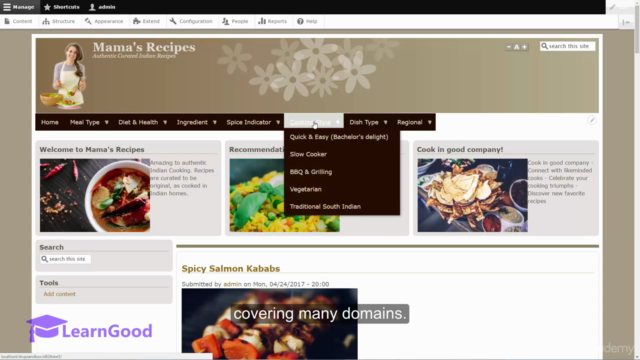Open the Diet & Health menu

pos(138,122)
